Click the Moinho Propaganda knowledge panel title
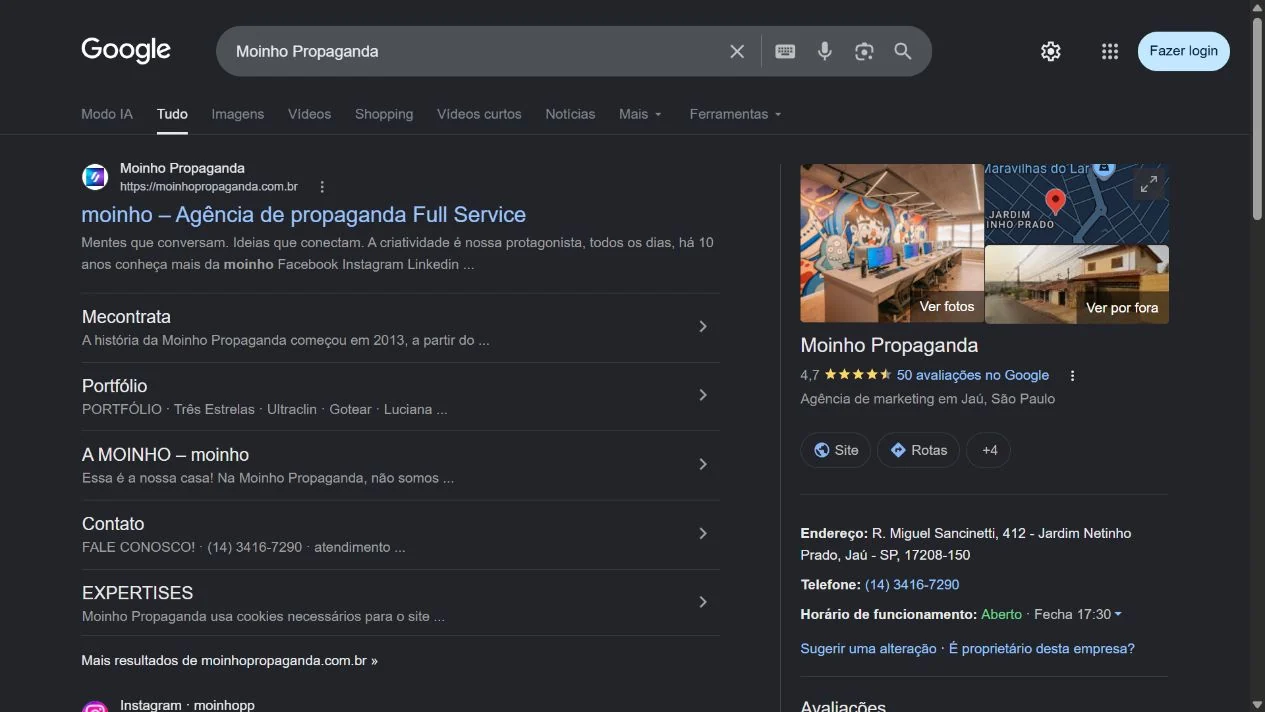Image resolution: width=1265 pixels, height=712 pixels. coord(889,346)
